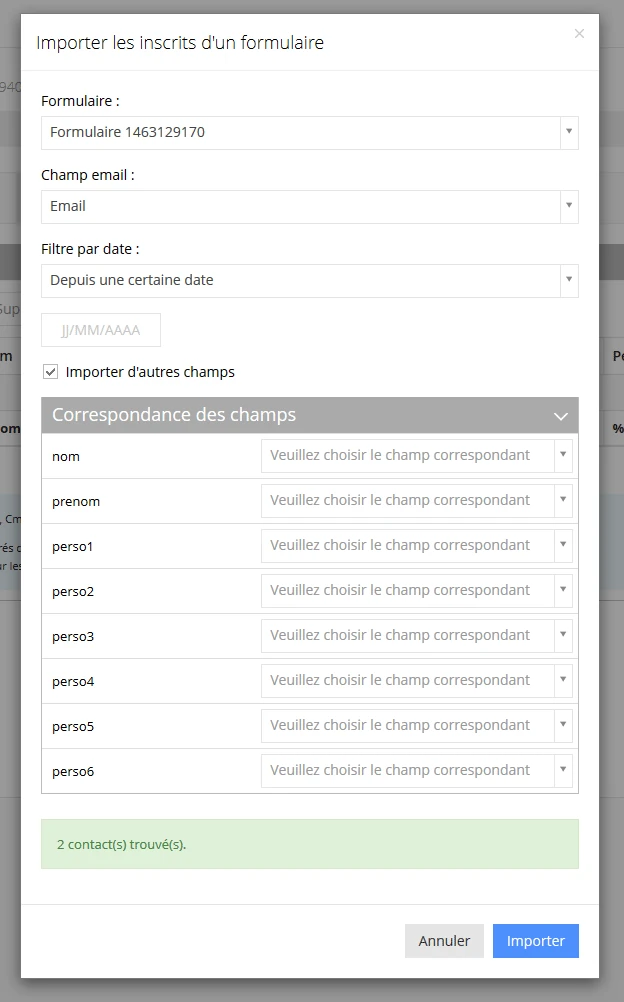Choose the matching field for nom
Image resolution: width=624 pixels, height=1002 pixels.
416,455
